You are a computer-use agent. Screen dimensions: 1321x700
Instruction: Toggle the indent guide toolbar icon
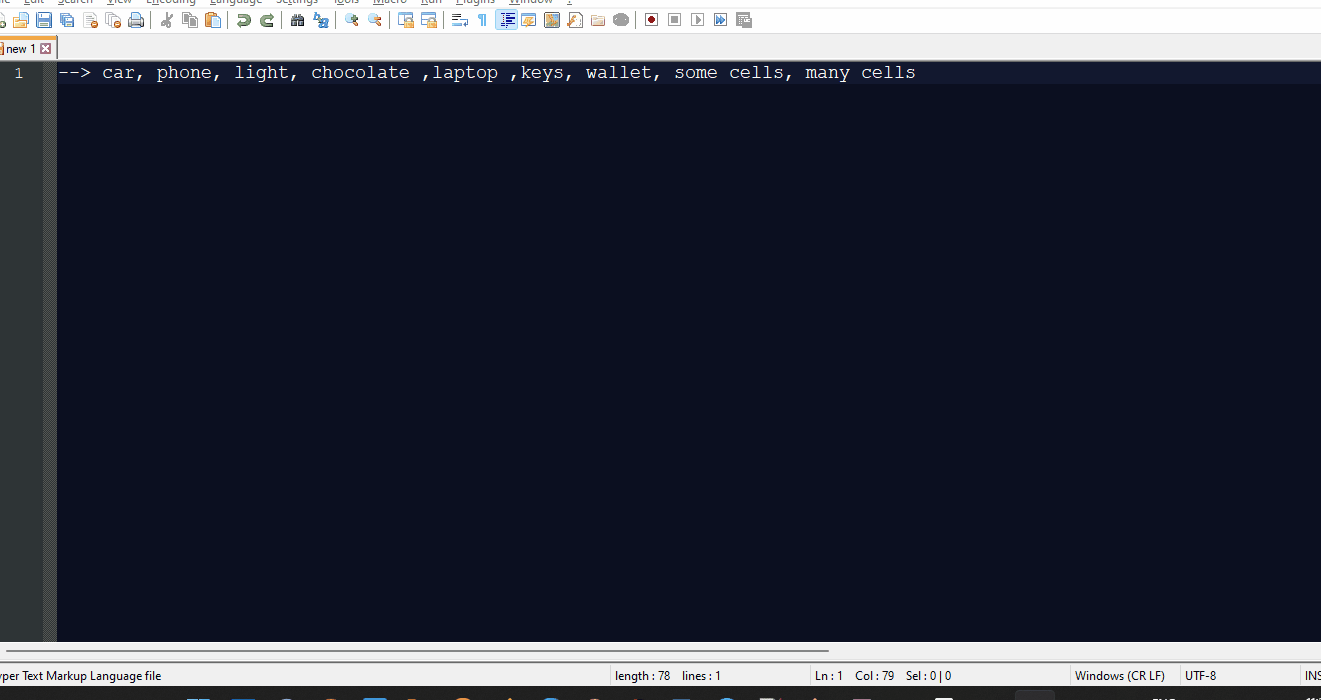point(507,20)
